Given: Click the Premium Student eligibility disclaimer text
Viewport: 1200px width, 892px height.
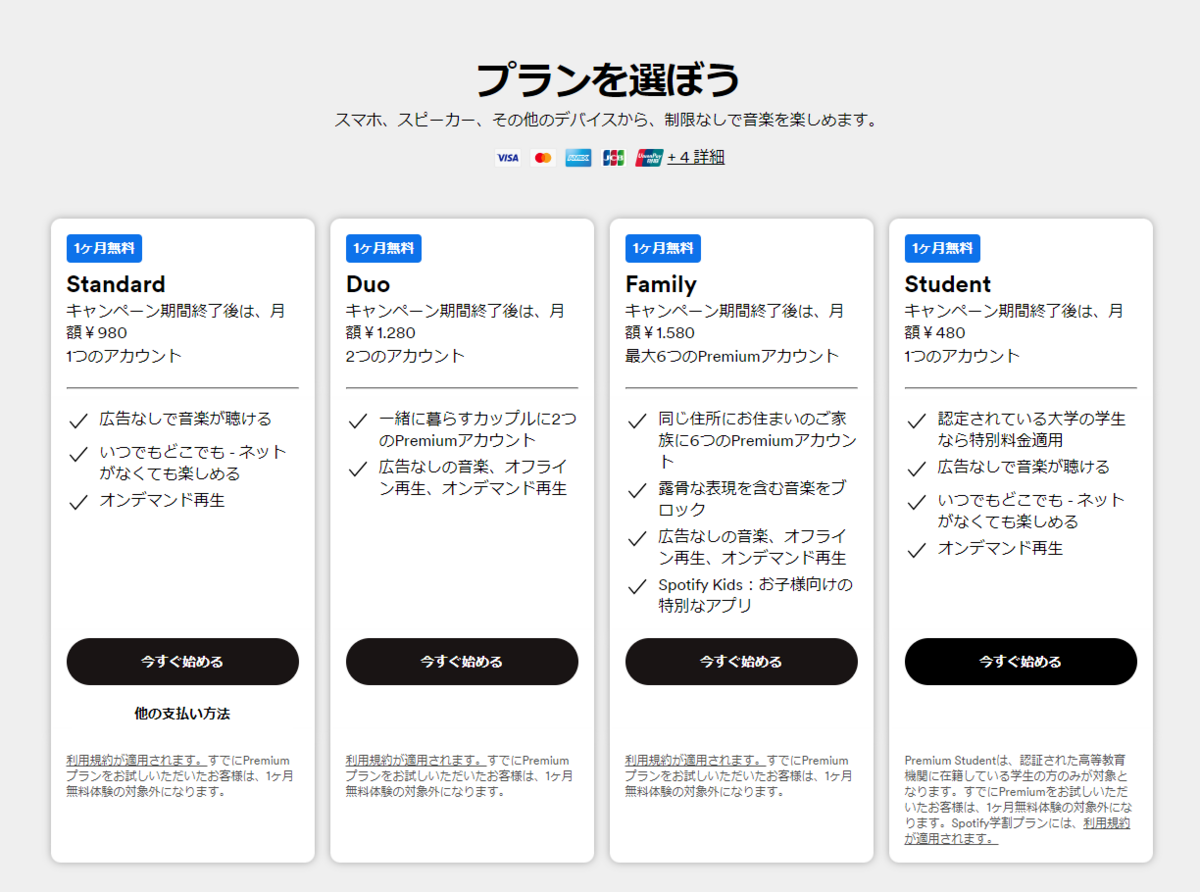Looking at the screenshot, I should tap(1020, 802).
